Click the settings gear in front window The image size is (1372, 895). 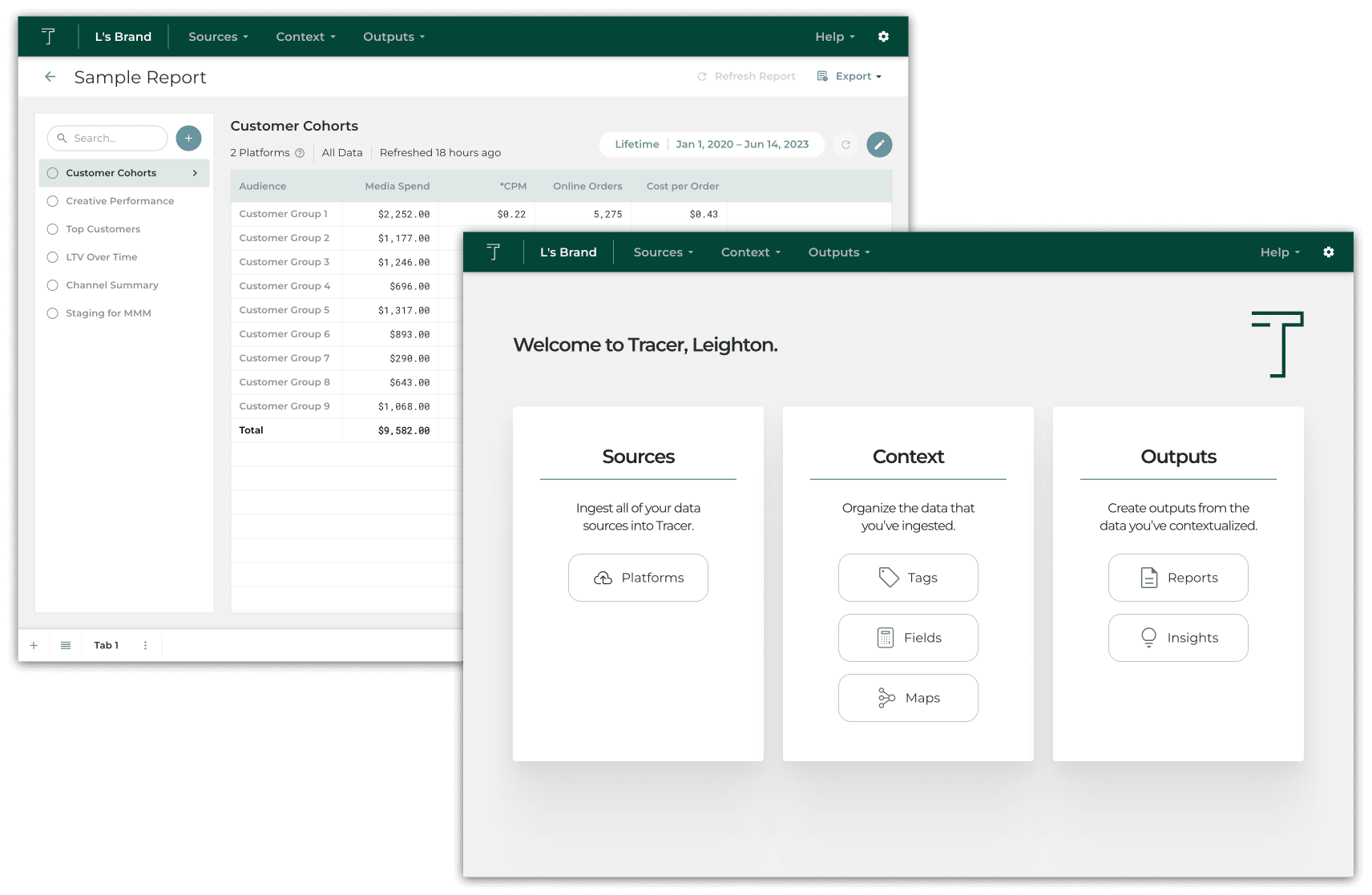point(1328,252)
